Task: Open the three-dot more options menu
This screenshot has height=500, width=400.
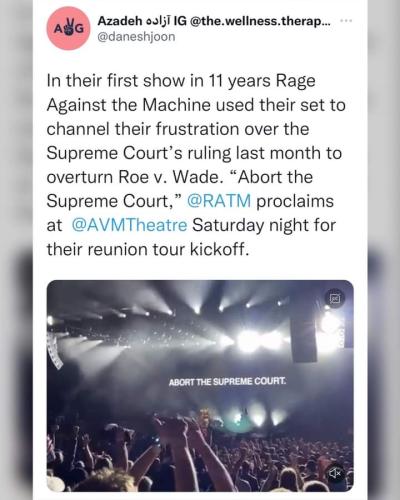Action: [346, 21]
